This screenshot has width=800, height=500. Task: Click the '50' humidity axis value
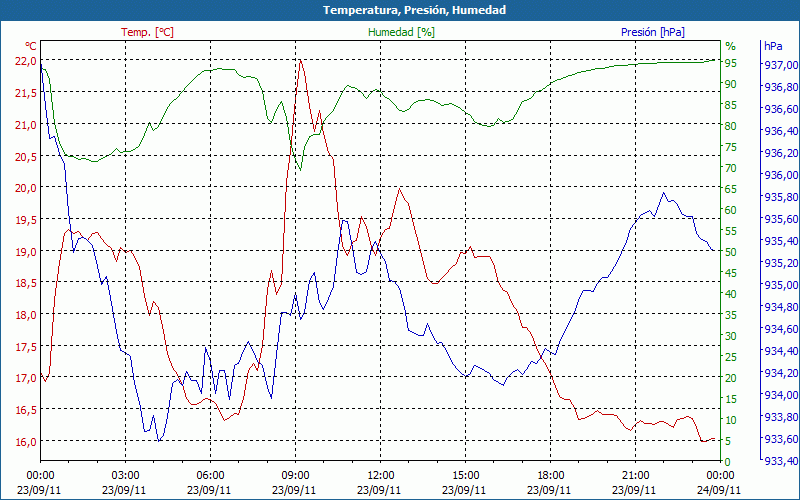pos(730,252)
